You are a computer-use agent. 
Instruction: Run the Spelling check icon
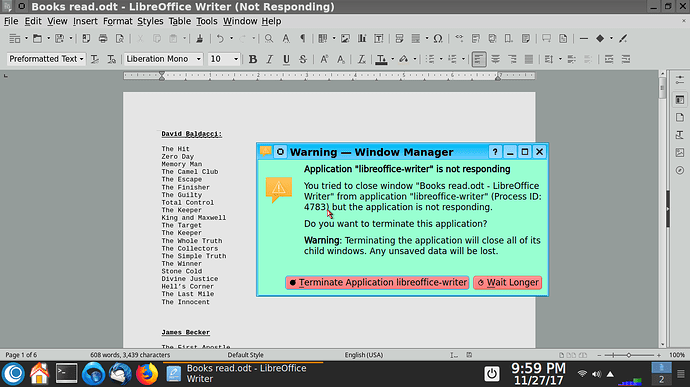point(286,39)
